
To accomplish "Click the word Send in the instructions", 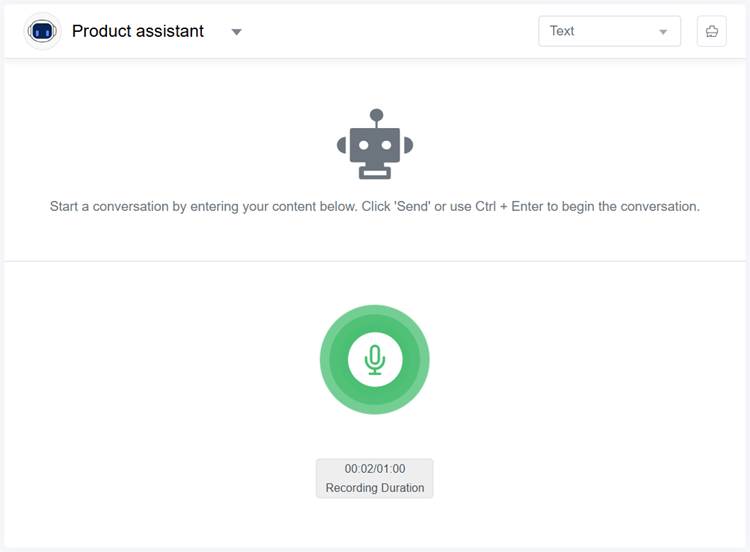I will pyautogui.click(x=410, y=207).
